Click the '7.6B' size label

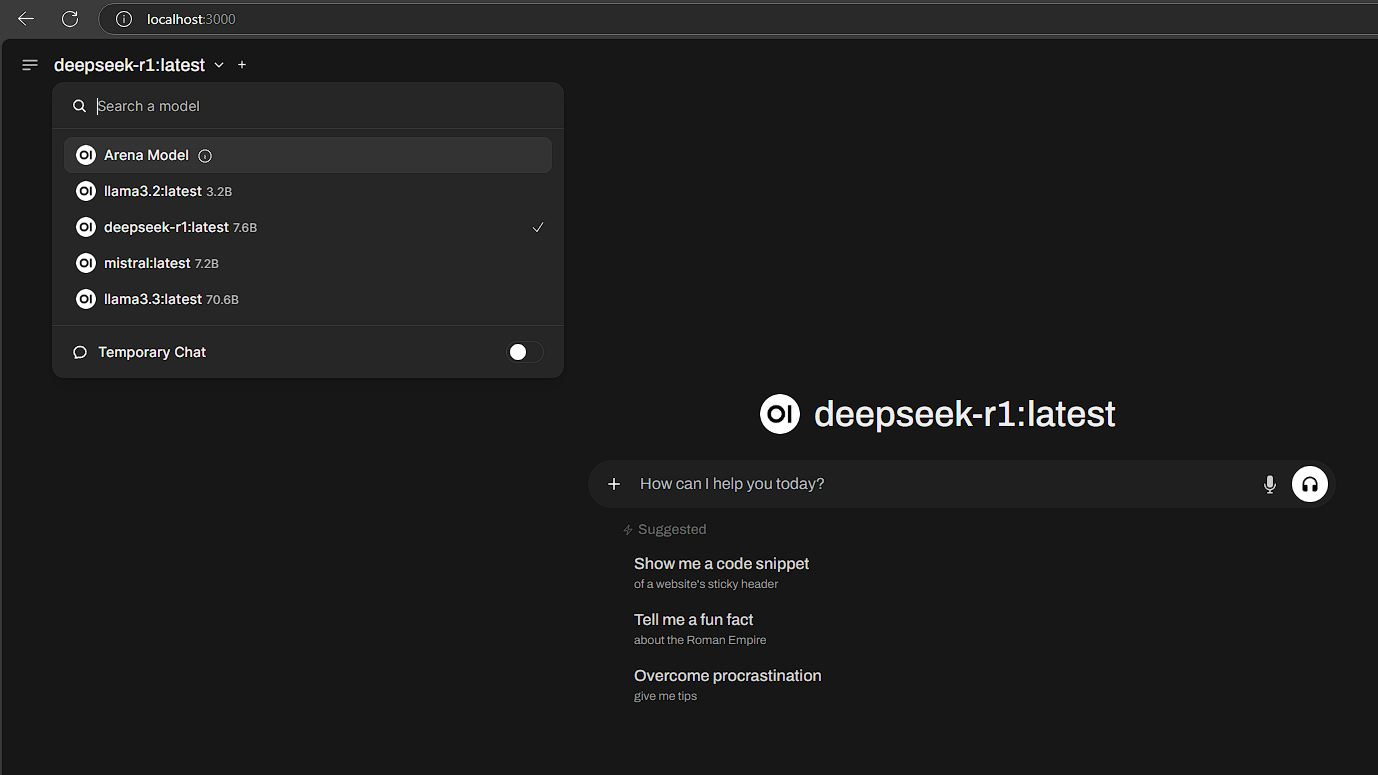[245, 228]
